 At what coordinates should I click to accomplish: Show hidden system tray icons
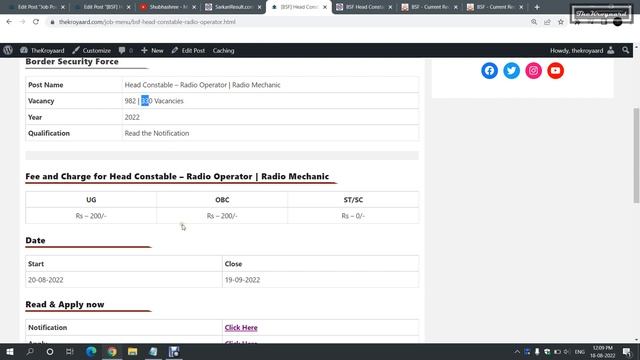(517, 351)
